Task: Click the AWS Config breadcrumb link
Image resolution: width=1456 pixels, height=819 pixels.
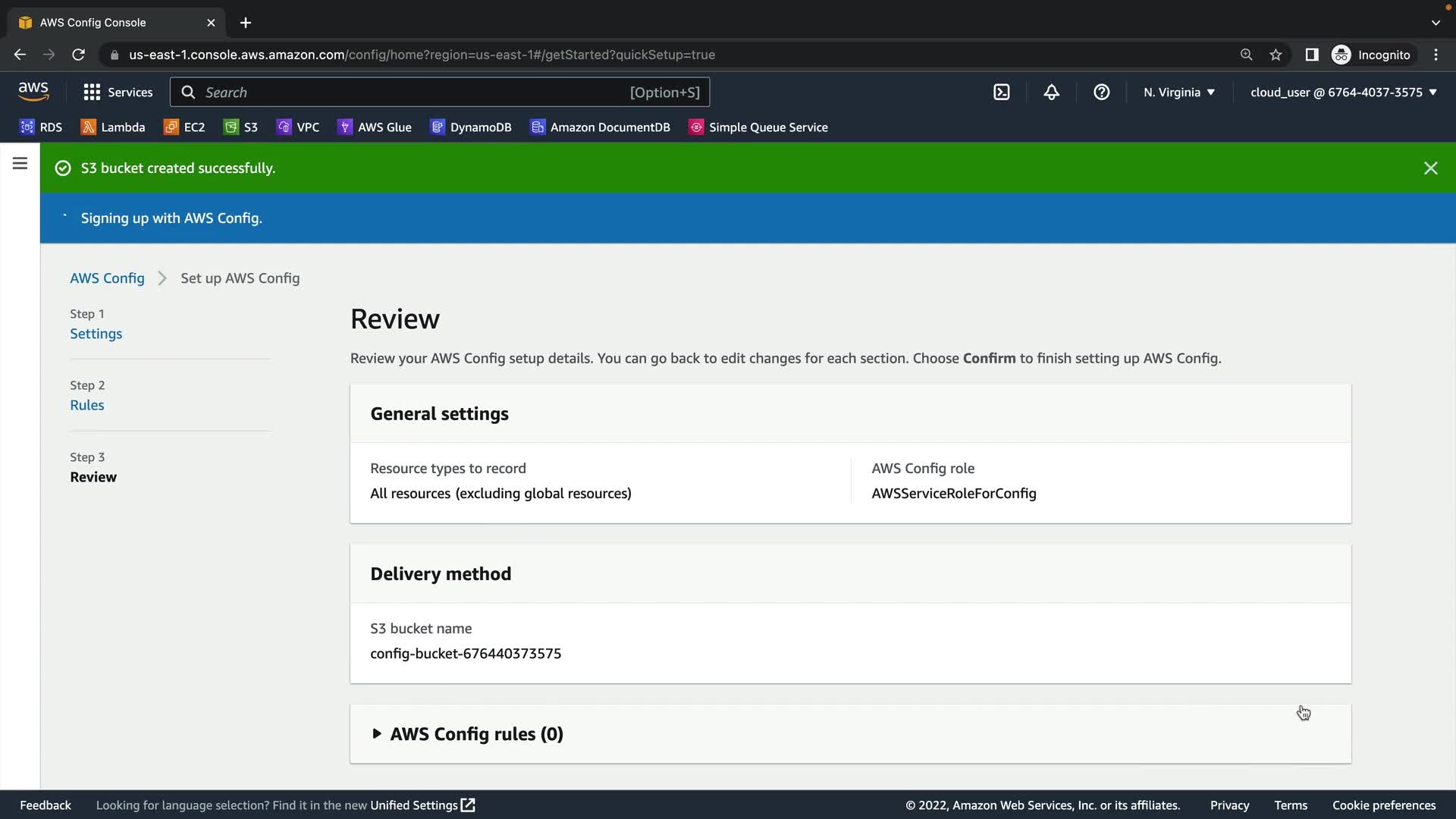Action: [x=107, y=278]
